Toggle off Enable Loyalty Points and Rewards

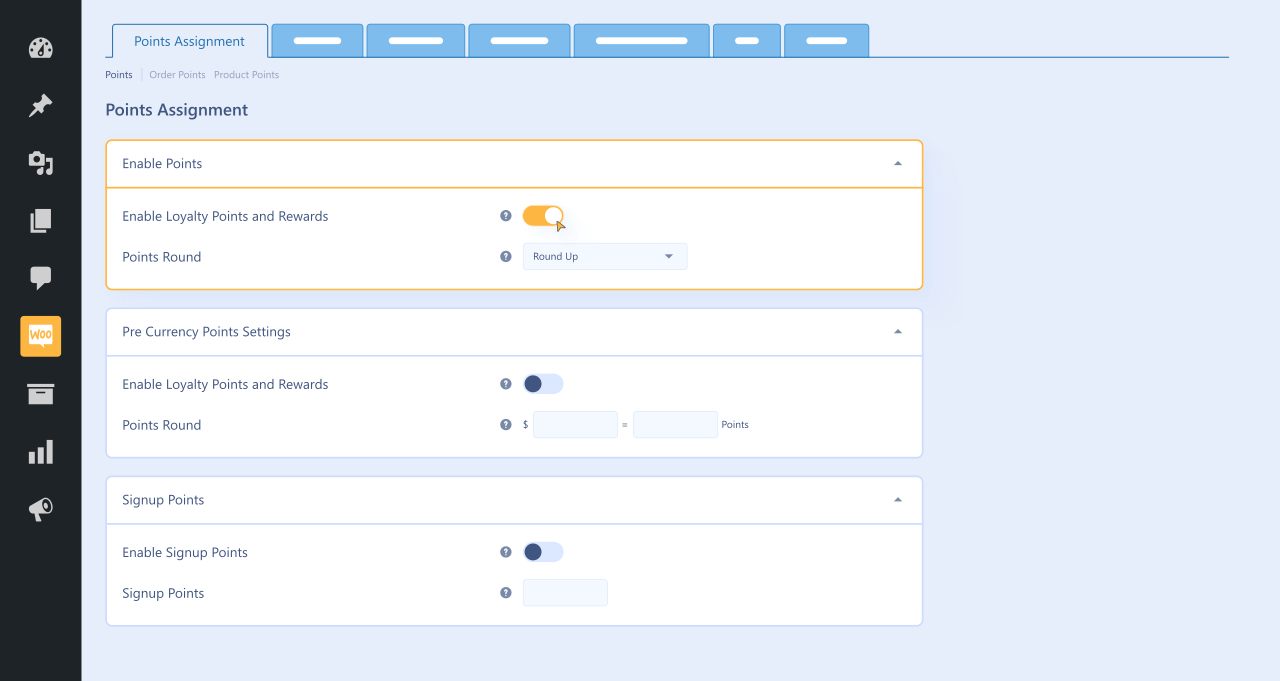[543, 215]
